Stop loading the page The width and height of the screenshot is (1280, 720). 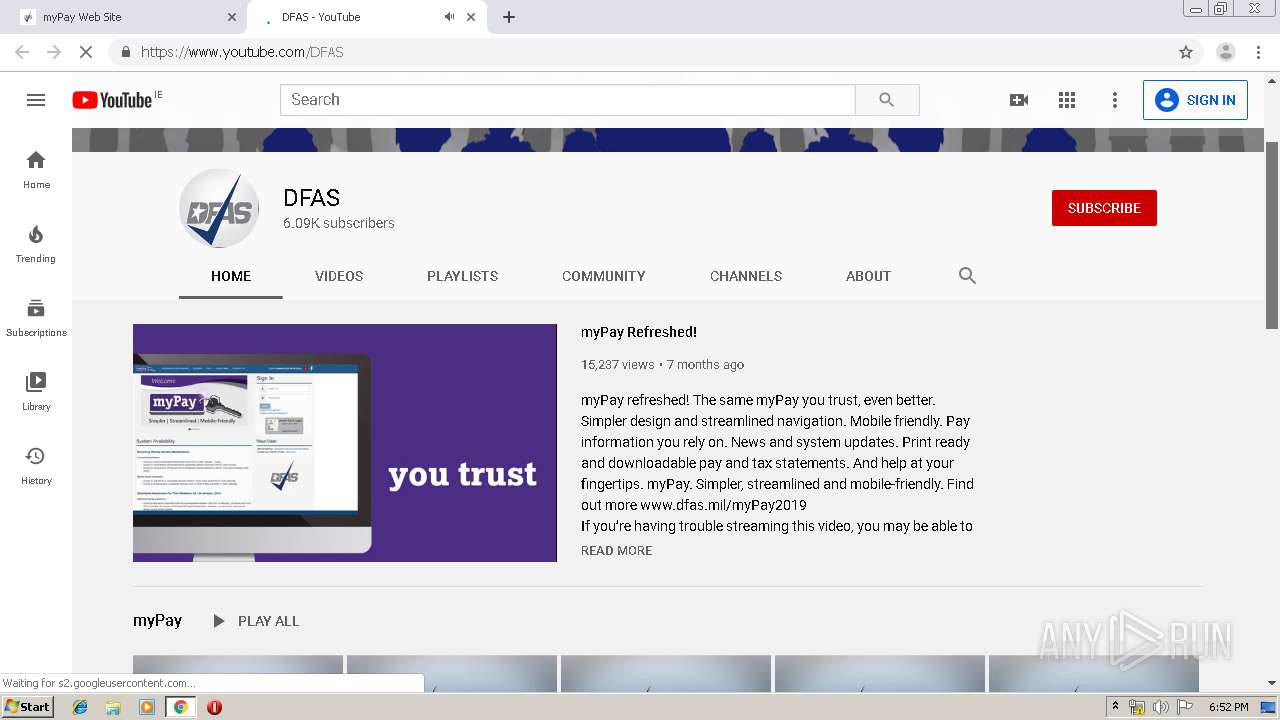click(x=86, y=52)
